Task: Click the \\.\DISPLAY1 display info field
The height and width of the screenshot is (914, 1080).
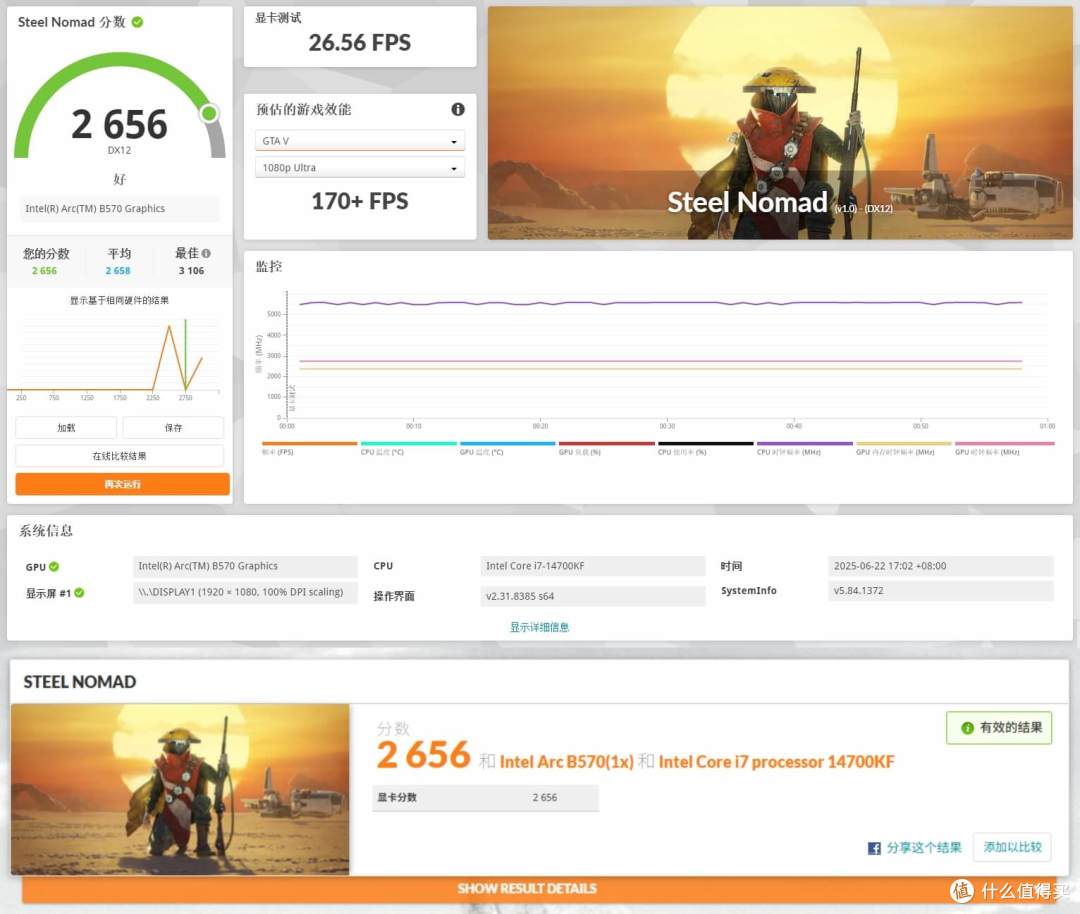Action: pyautogui.click(x=245, y=592)
